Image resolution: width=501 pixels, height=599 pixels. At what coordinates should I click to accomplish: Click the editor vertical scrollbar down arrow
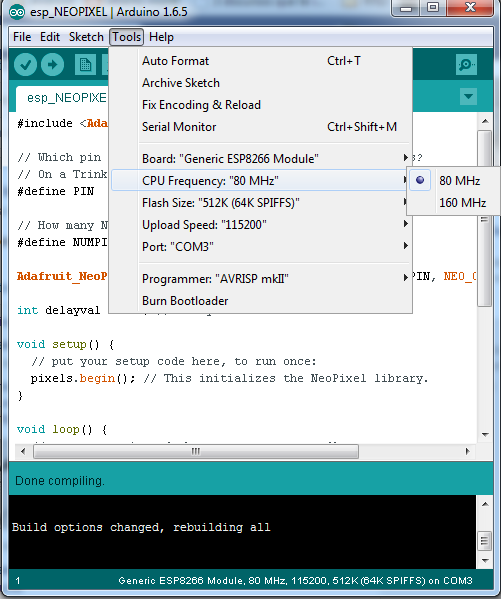pyautogui.click(x=485, y=434)
